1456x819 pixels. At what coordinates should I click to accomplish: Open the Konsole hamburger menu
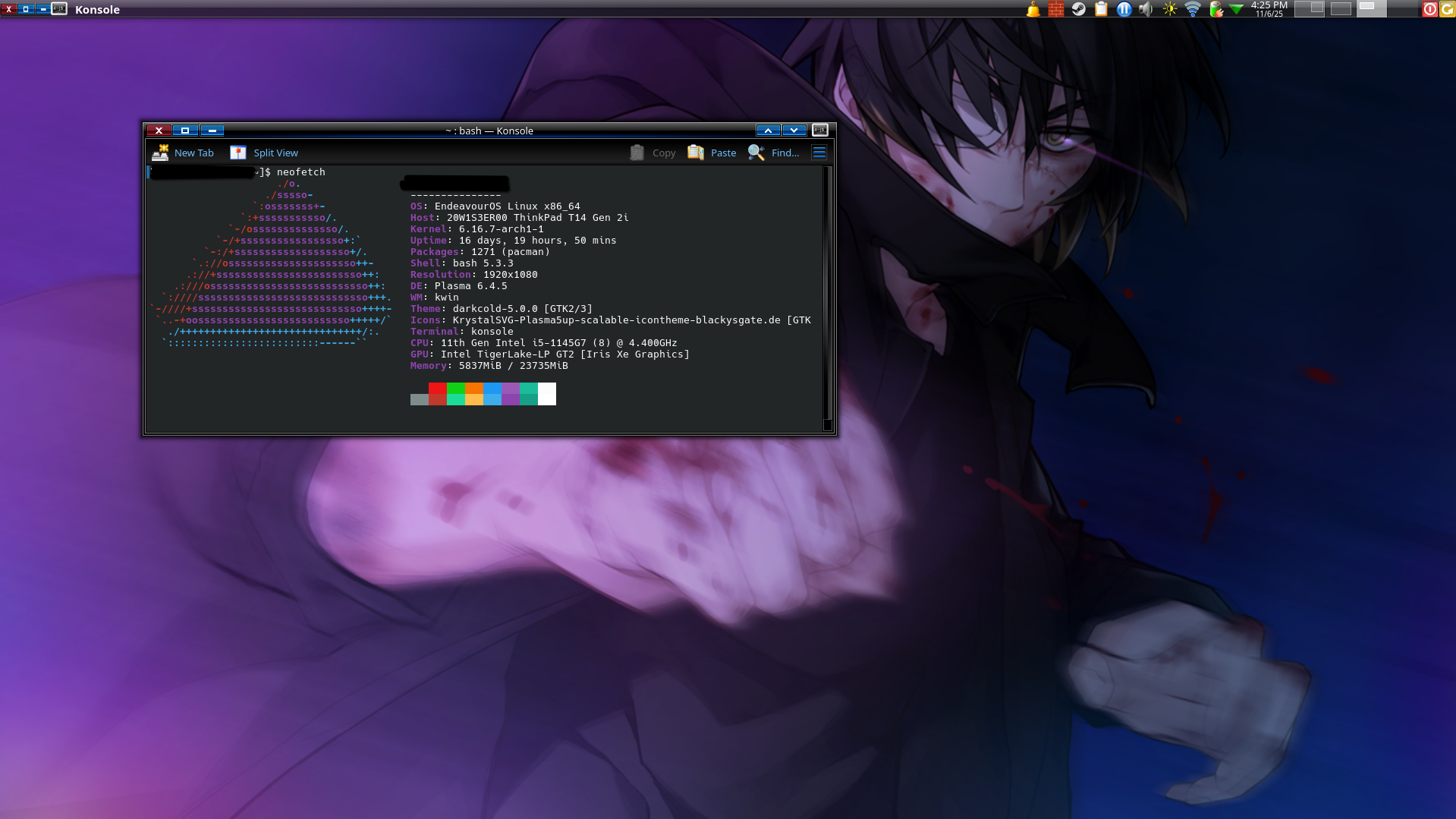pos(819,153)
